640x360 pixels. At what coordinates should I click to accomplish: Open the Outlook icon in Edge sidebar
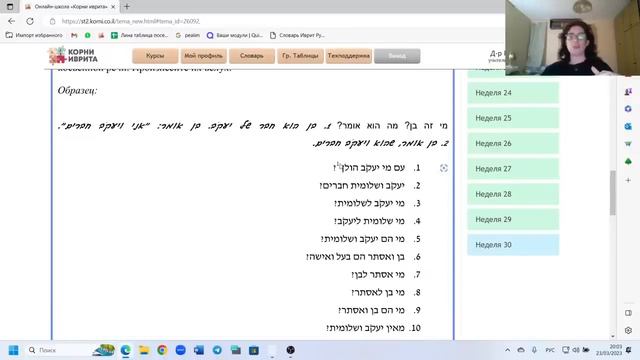point(628,126)
